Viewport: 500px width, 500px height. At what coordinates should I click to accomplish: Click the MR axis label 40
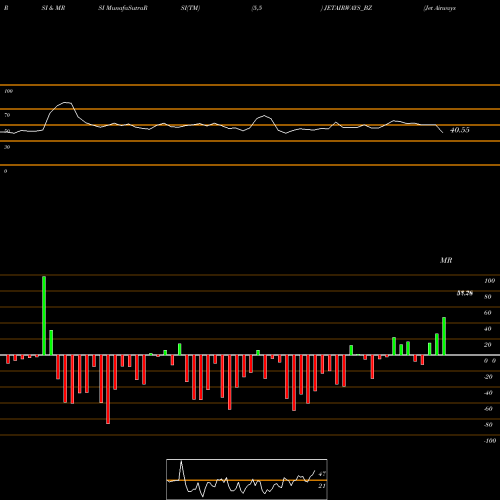pyautogui.click(x=488, y=329)
